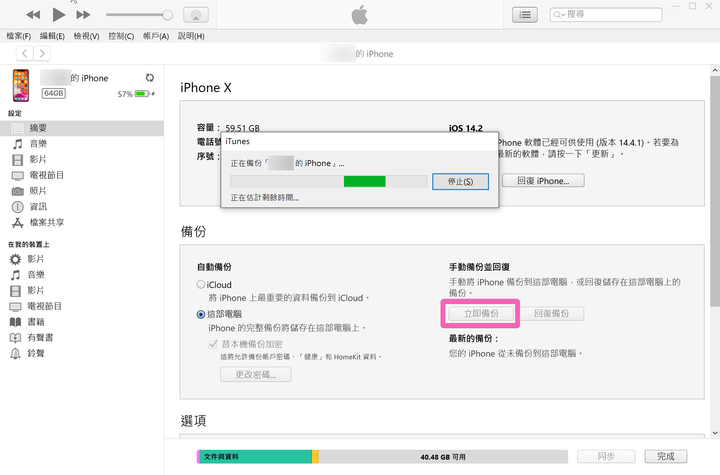Screen dimensions: 720x475
Task: Click the sync arrows icon beside iPhone name
Action: 150,78
